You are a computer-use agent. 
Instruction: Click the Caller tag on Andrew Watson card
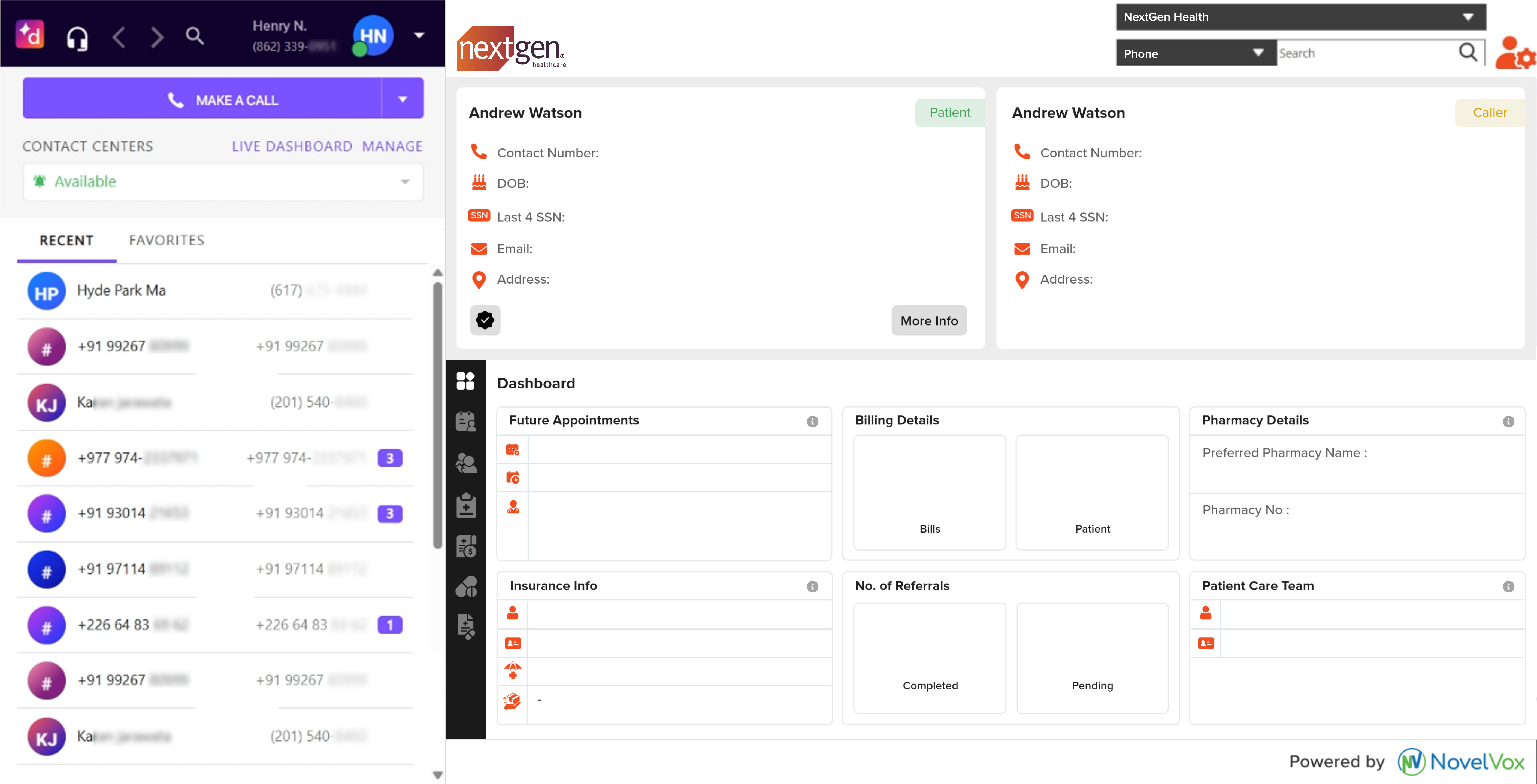tap(1489, 112)
